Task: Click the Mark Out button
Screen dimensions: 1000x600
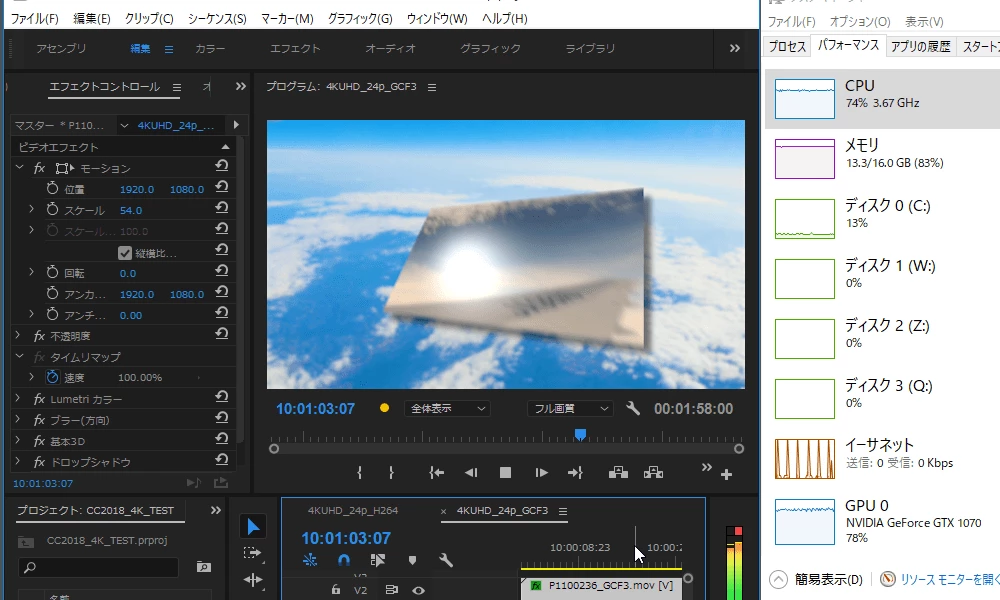Action: tap(391, 472)
